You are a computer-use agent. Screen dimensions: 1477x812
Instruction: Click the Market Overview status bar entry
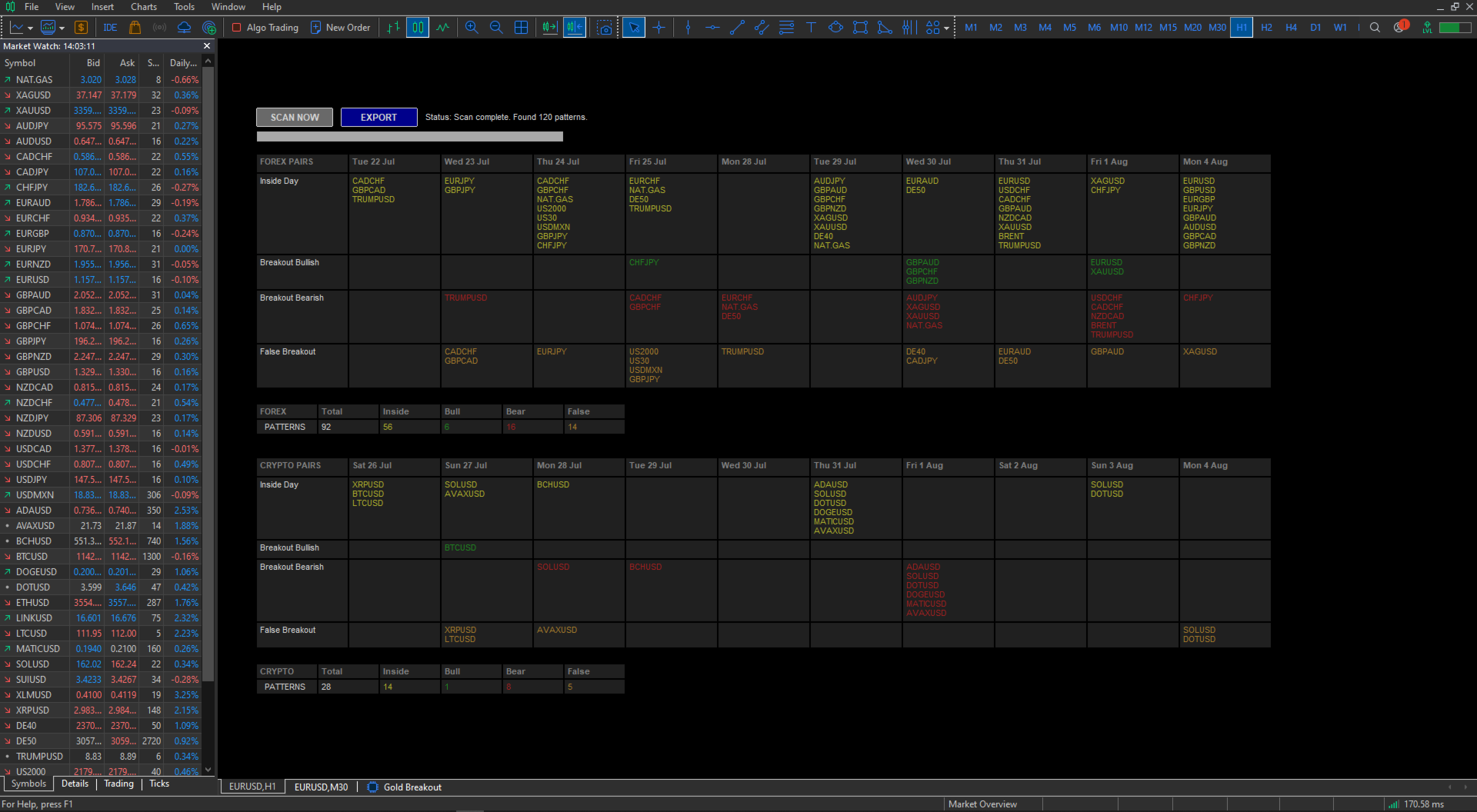[x=982, y=804]
